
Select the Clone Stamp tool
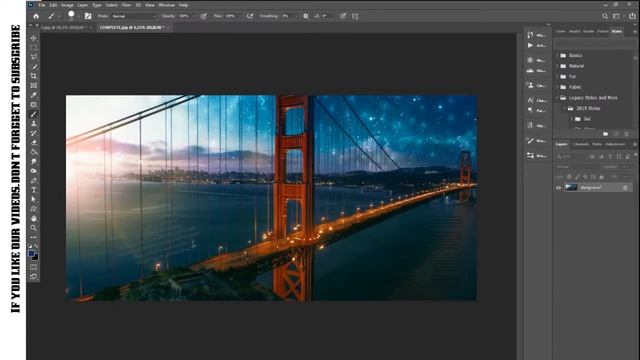coord(34,123)
